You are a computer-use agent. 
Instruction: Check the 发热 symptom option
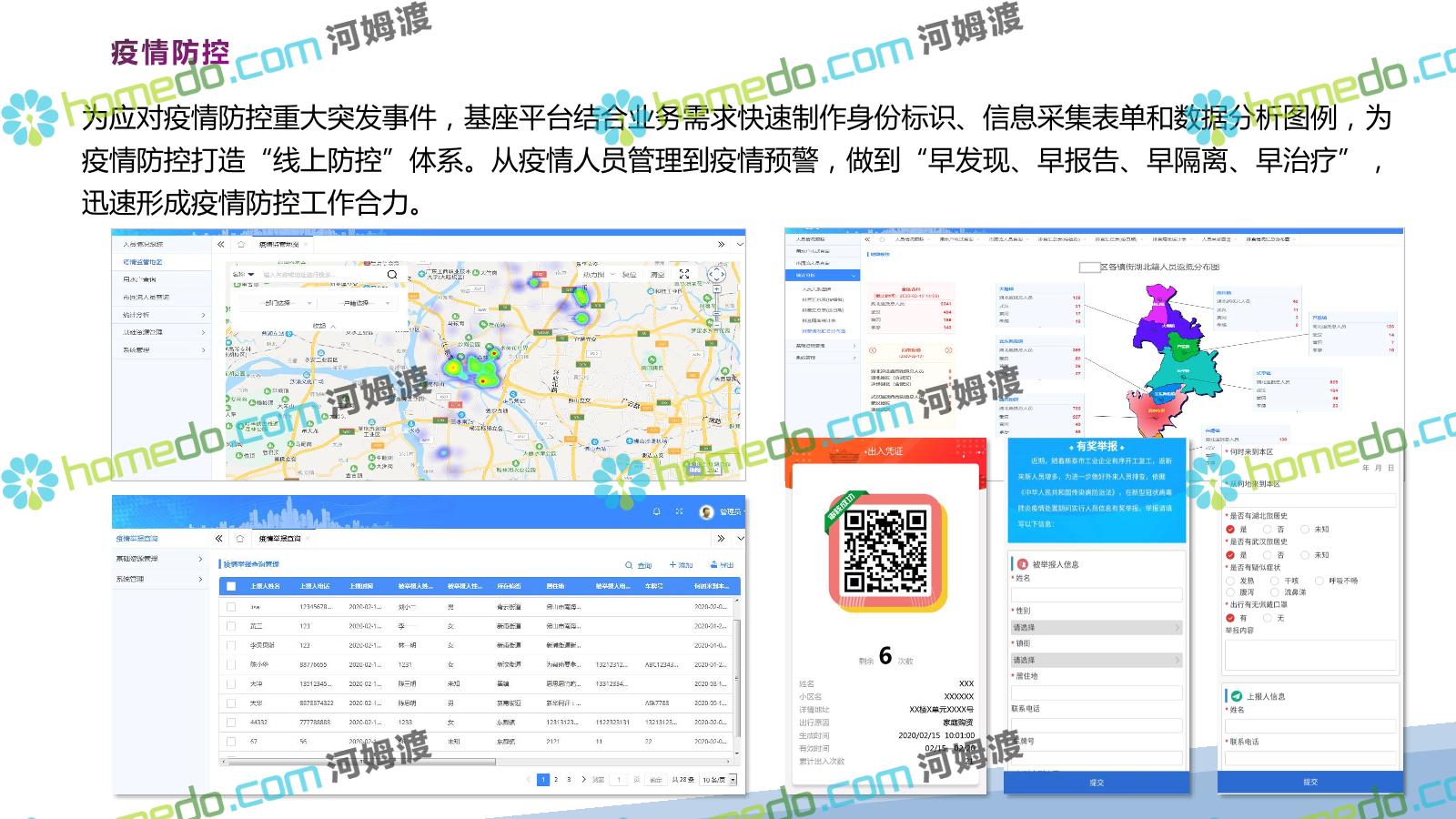point(1230,581)
